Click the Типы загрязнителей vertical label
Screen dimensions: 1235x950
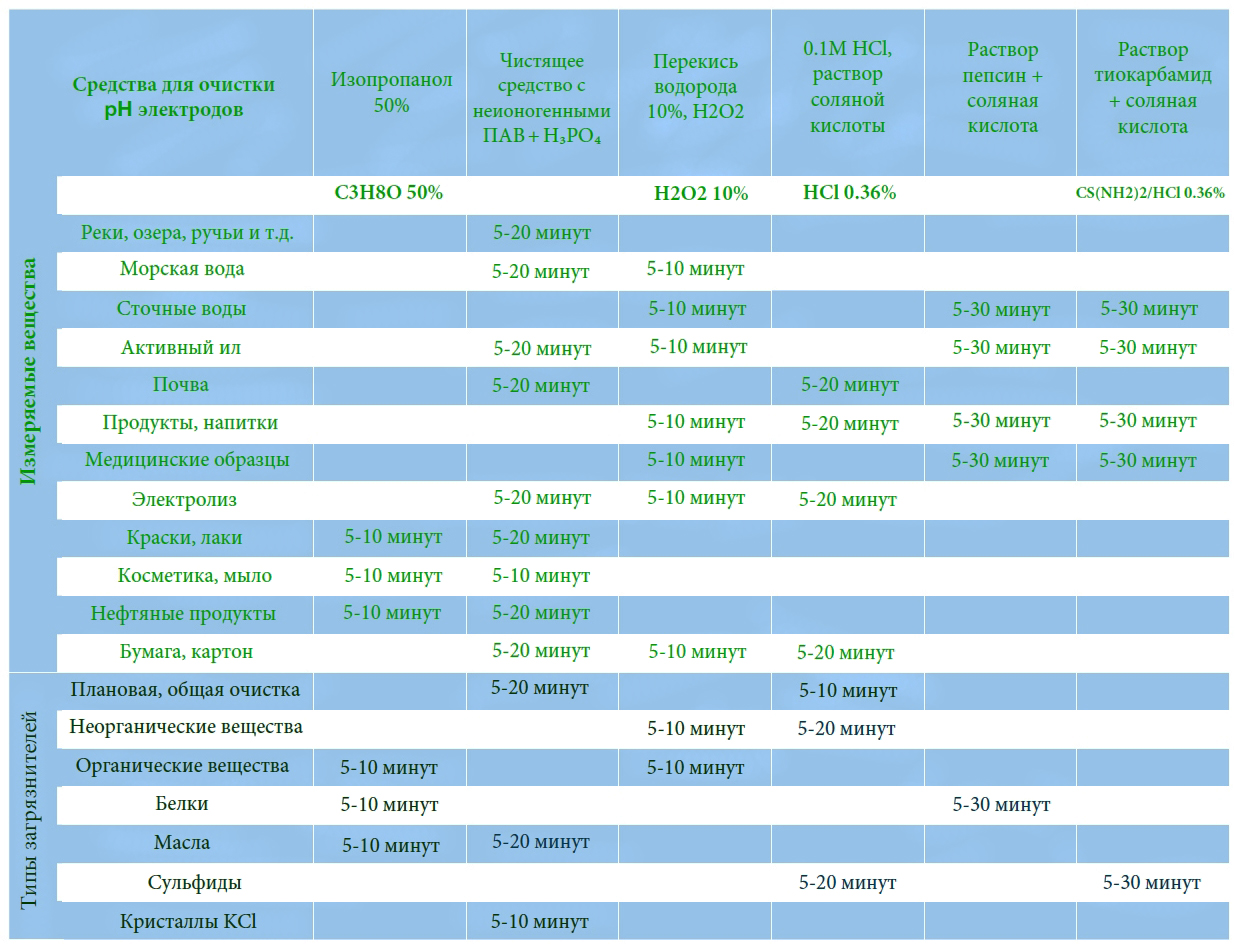[x=29, y=810]
